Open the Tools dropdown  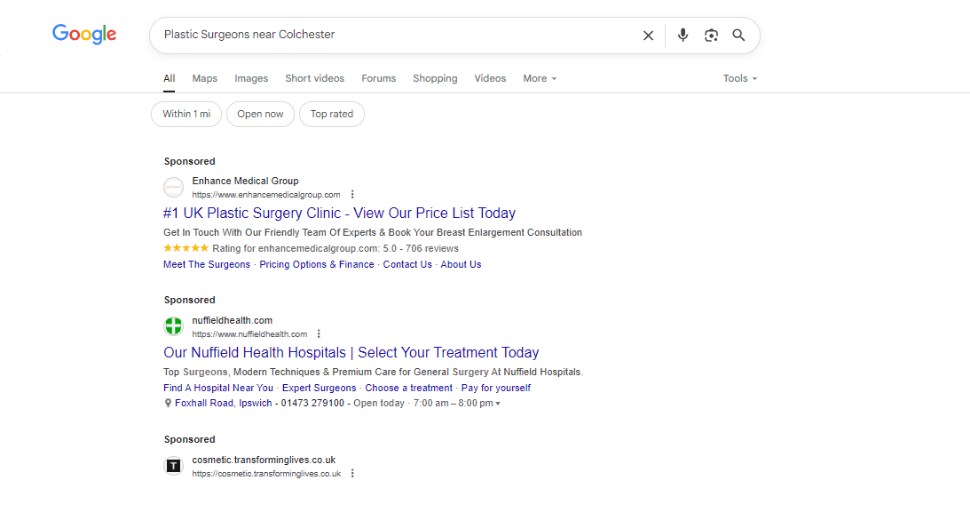740,79
